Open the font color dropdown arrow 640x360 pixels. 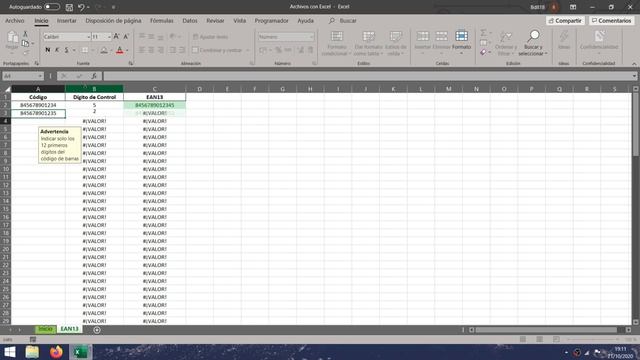(127, 50)
